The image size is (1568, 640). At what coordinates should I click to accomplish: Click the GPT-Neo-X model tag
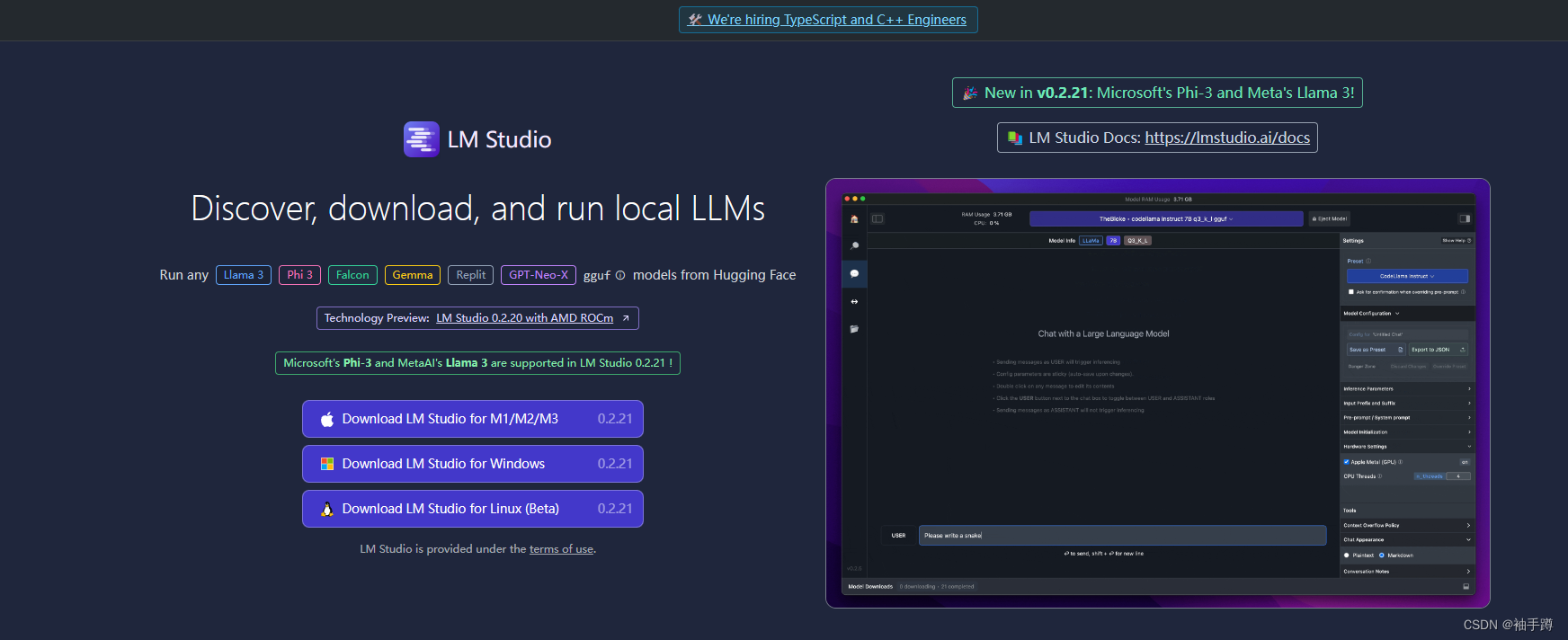pos(539,275)
